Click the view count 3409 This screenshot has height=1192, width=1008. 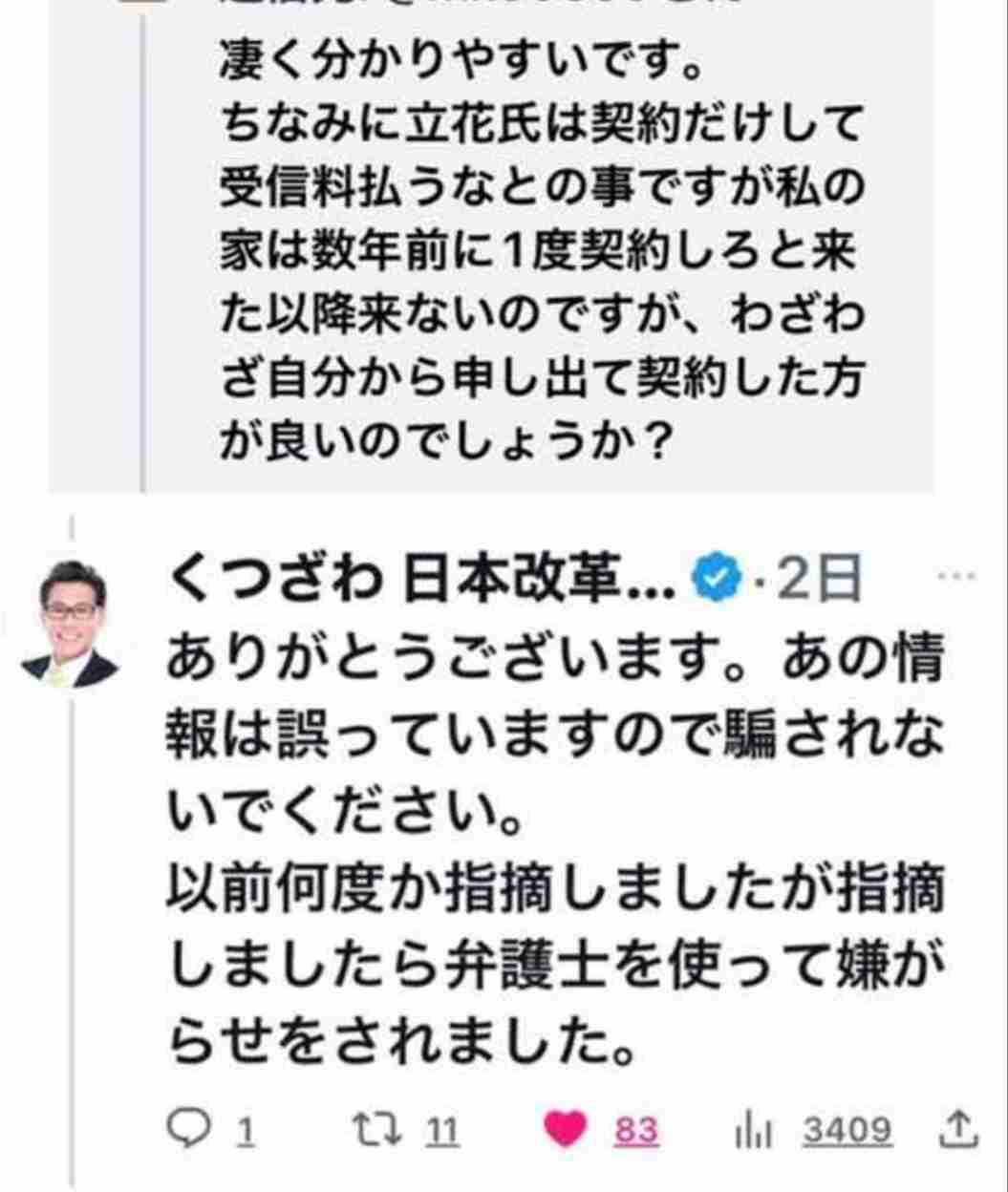pos(847,1132)
